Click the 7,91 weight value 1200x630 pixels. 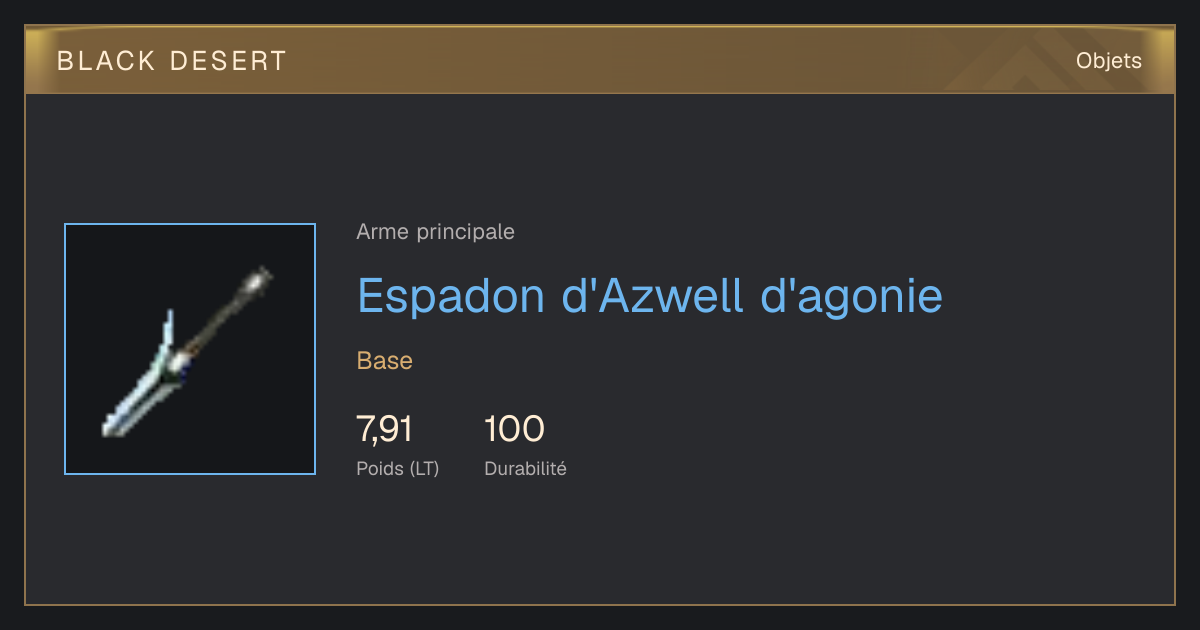(385, 430)
